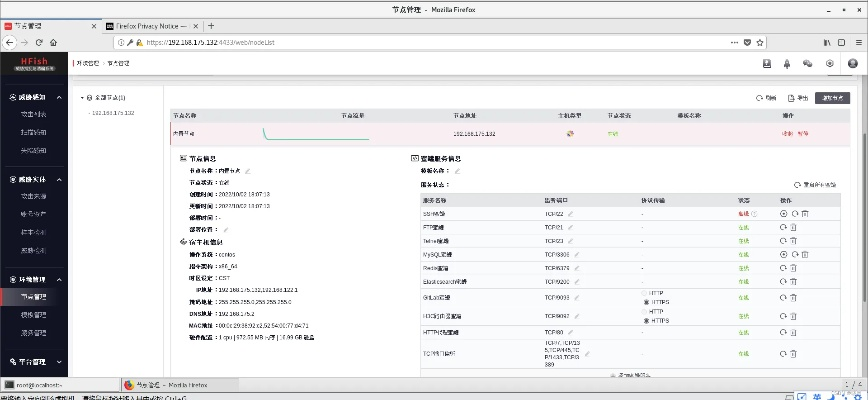
Task: Click the info icon beside the SSH offline status
Action: pyautogui.click(x=755, y=214)
